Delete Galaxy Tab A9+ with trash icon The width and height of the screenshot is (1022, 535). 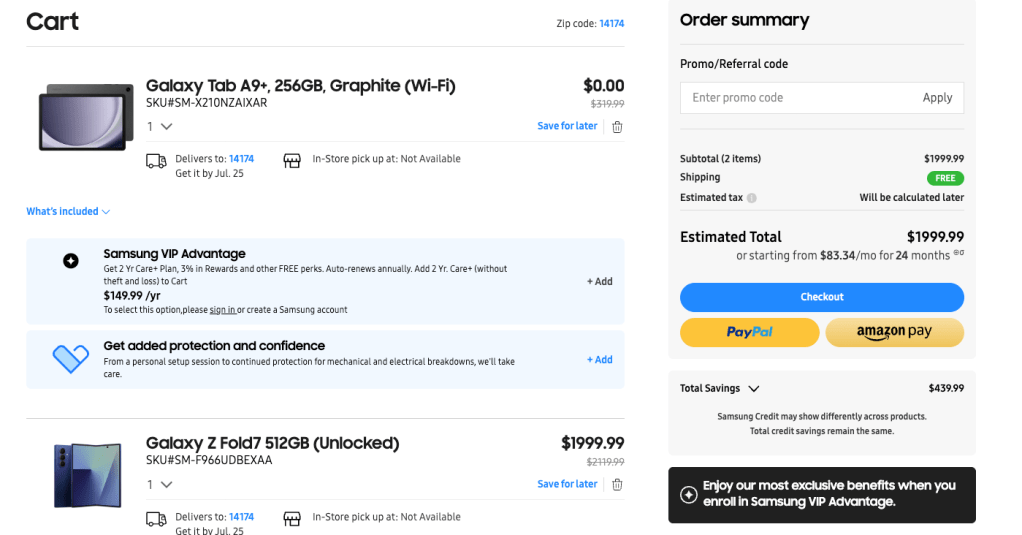click(617, 127)
